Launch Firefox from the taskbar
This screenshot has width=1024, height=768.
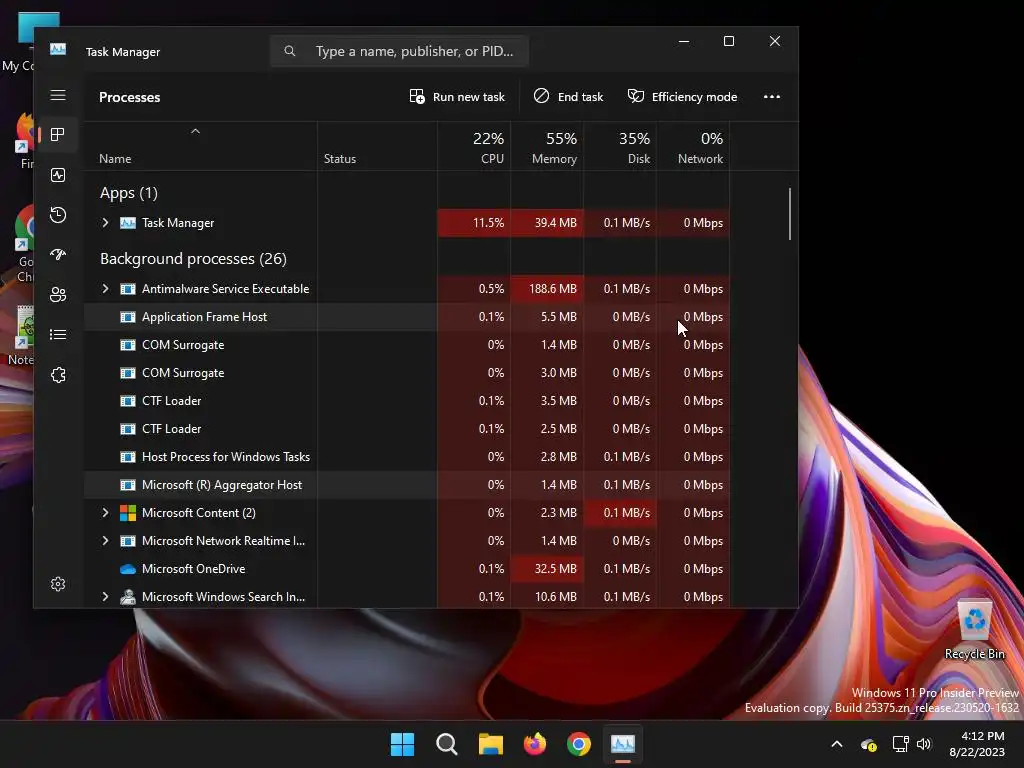(x=535, y=744)
